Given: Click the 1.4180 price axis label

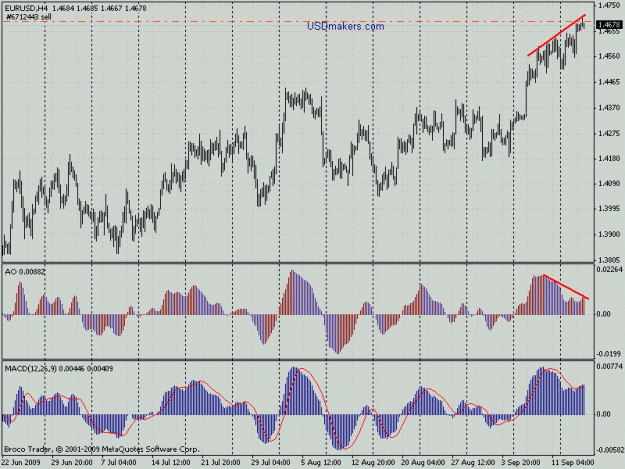Looking at the screenshot, I should 609,159.
